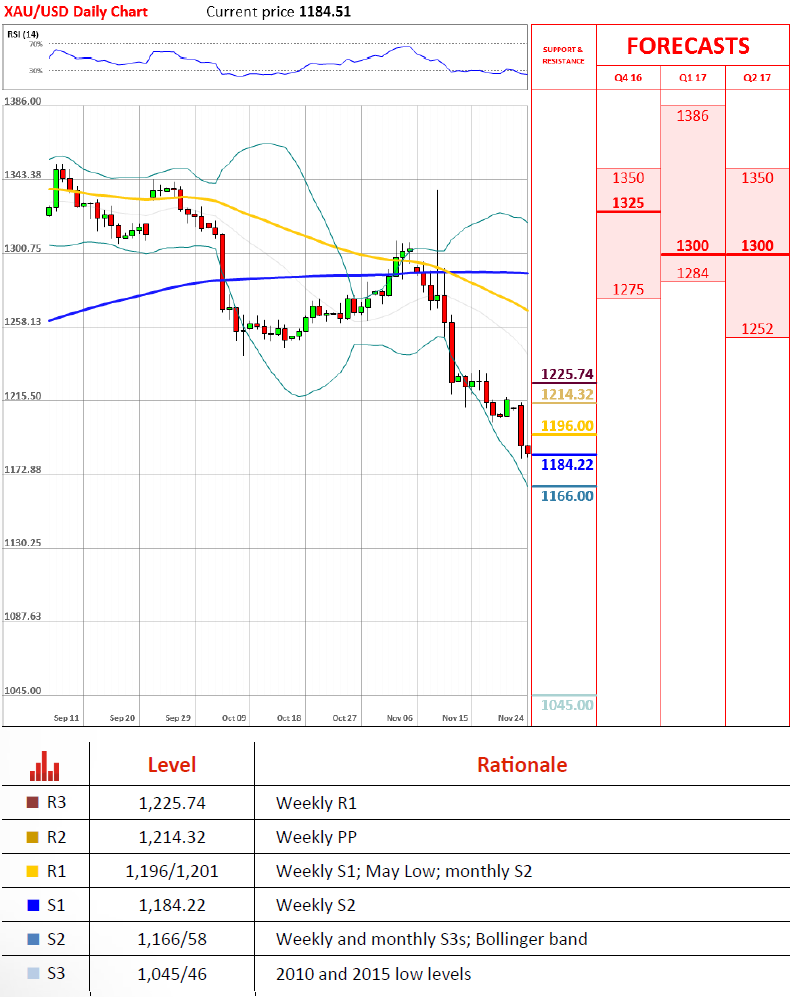The width and height of the screenshot is (798, 997).
Task: Click the Support & Resistance column header
Action: [563, 55]
